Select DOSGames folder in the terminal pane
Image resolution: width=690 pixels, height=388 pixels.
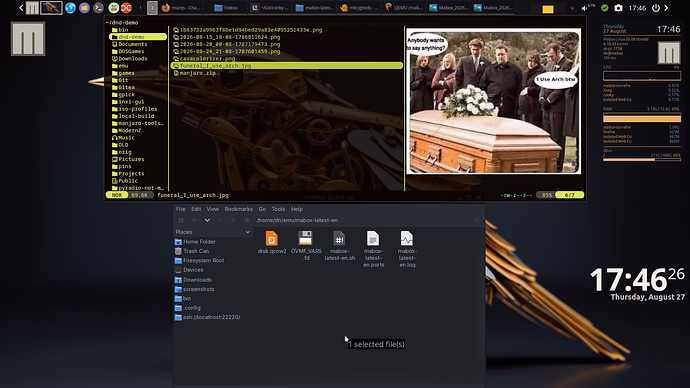tap(128, 51)
